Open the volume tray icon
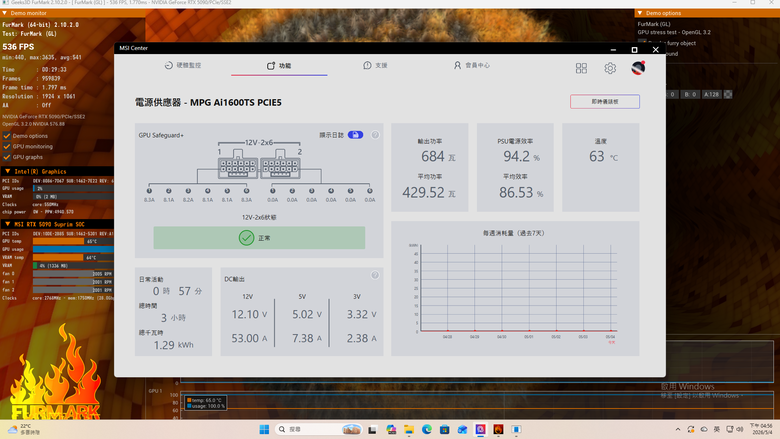Screen dimensions: 780x439 tap(740, 430)
